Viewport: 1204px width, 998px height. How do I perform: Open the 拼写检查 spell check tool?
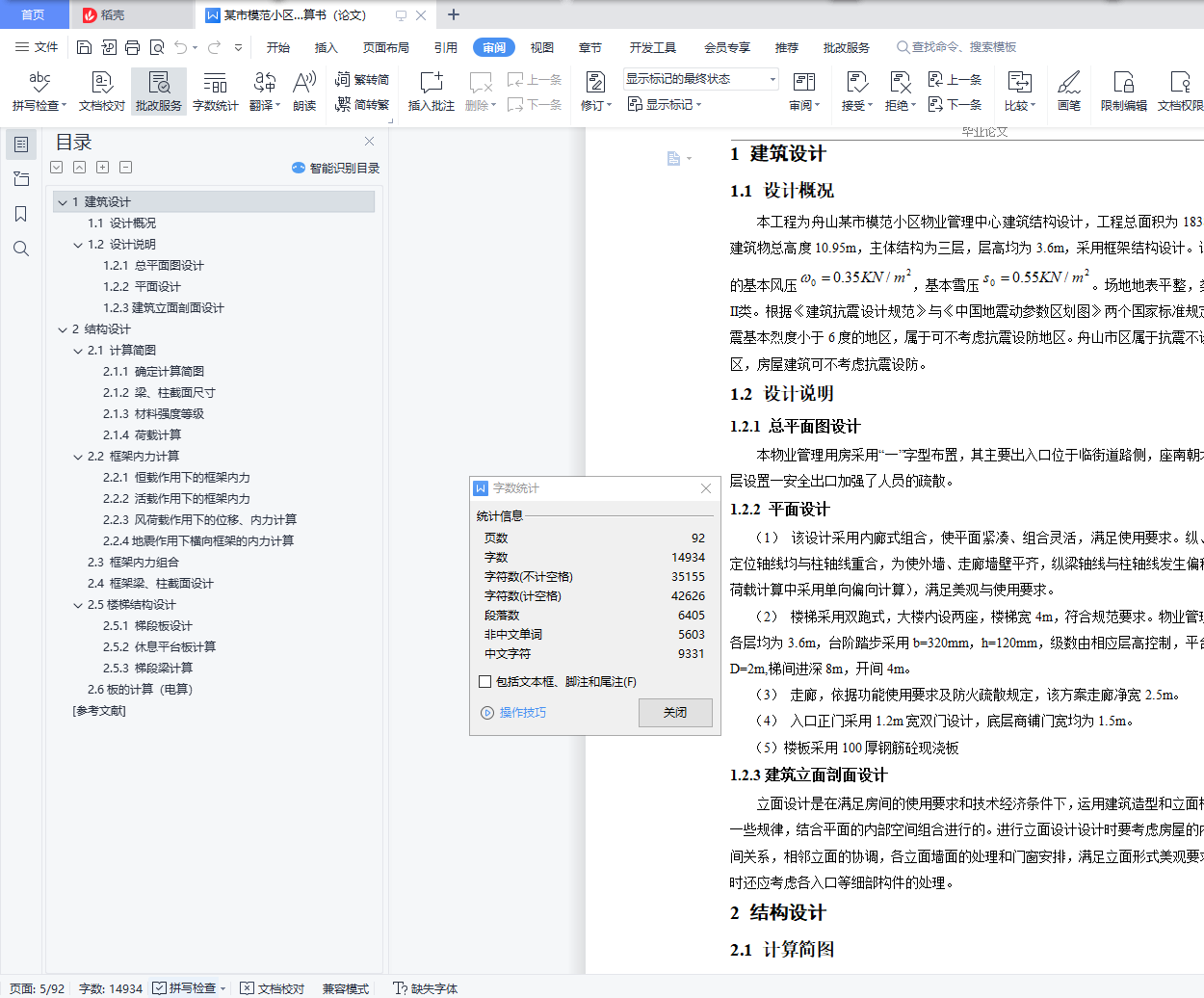39,91
